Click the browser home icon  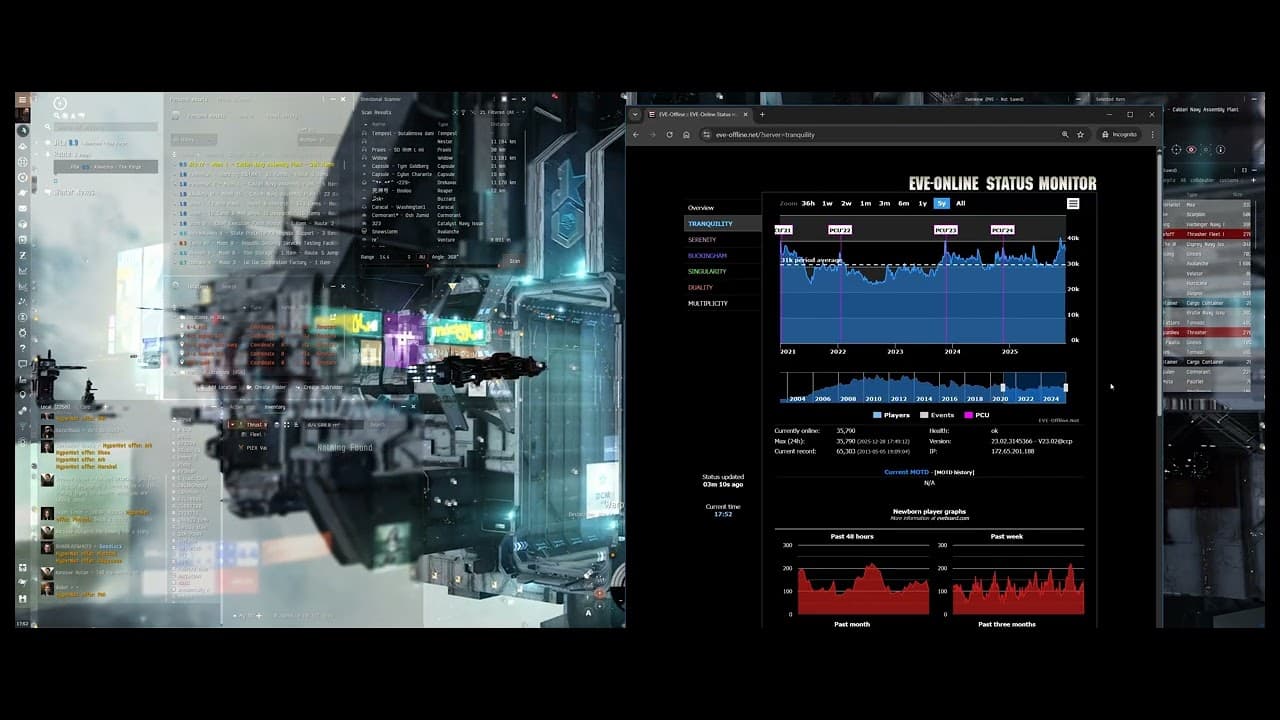click(686, 134)
